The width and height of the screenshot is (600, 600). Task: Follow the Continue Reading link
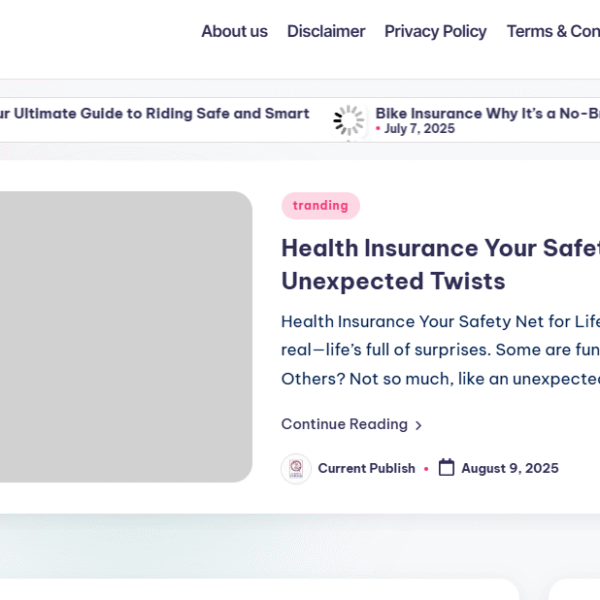click(x=344, y=424)
